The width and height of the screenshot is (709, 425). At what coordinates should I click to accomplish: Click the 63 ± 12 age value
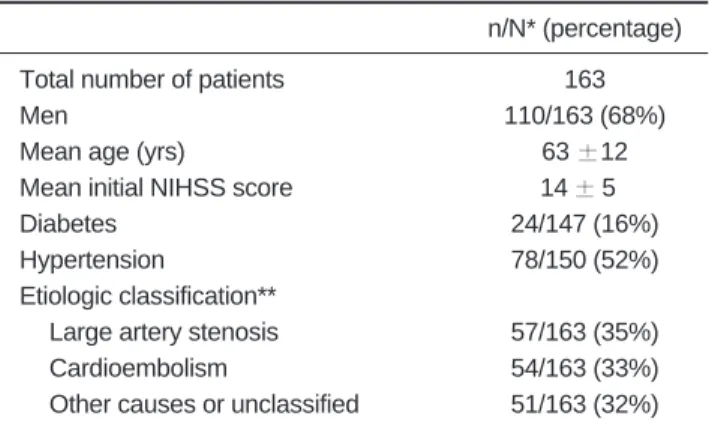point(585,152)
